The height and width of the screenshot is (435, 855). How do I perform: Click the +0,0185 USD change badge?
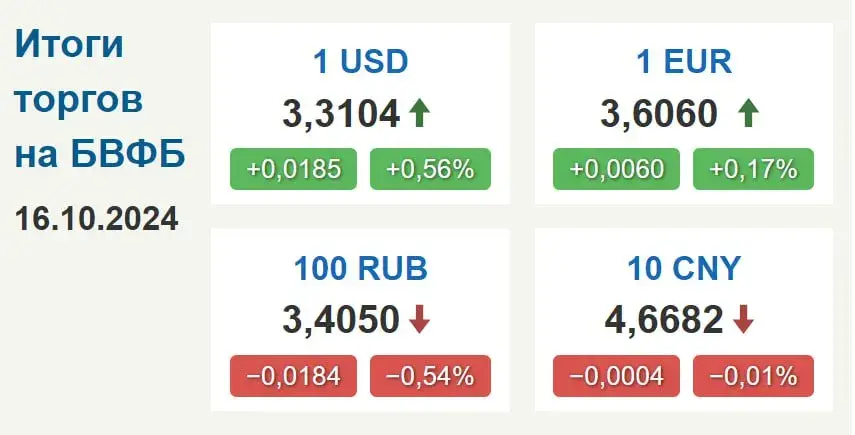294,169
